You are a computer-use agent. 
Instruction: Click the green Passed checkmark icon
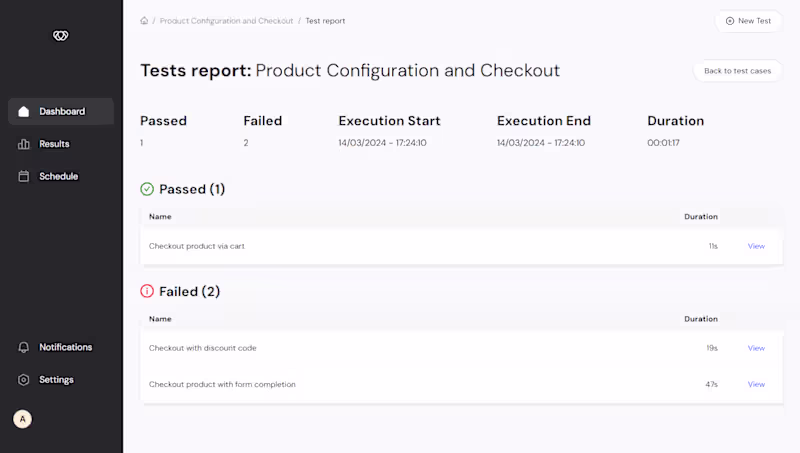[147, 189]
